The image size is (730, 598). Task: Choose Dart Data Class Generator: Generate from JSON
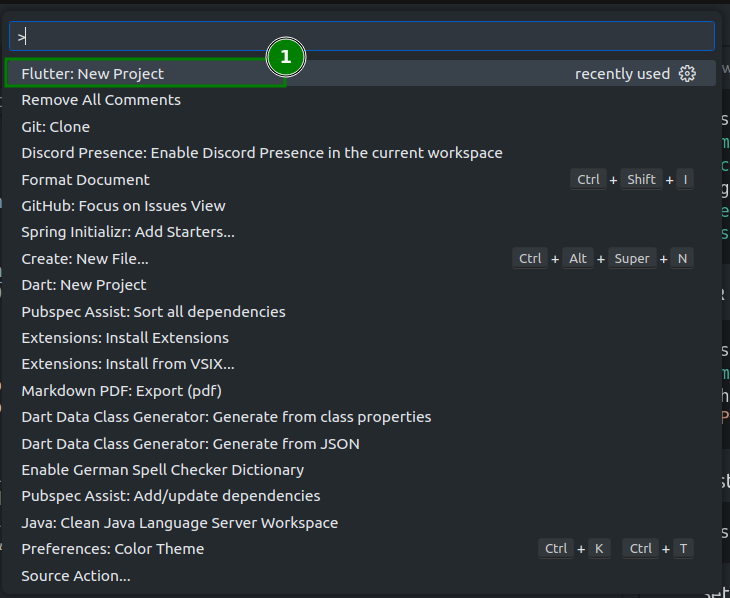click(x=191, y=444)
